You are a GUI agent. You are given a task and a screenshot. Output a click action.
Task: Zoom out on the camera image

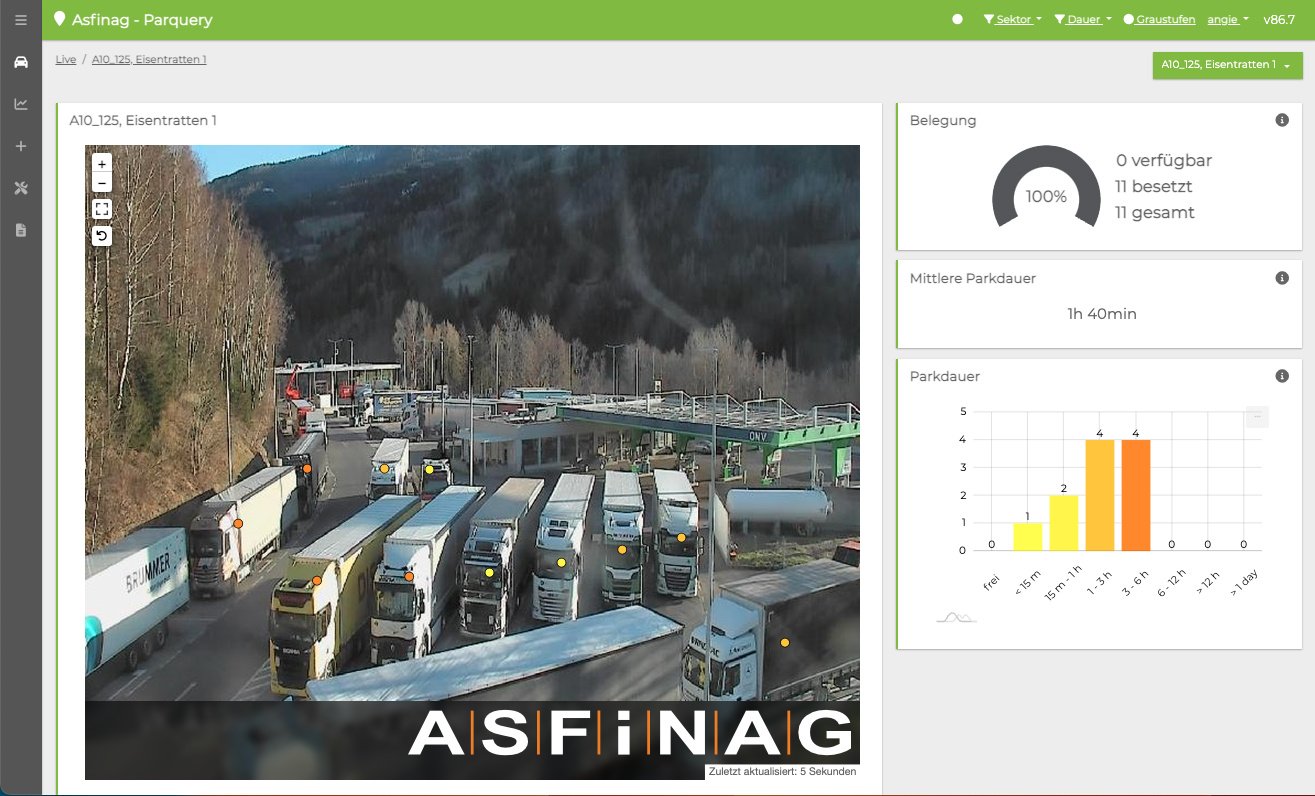tap(102, 183)
